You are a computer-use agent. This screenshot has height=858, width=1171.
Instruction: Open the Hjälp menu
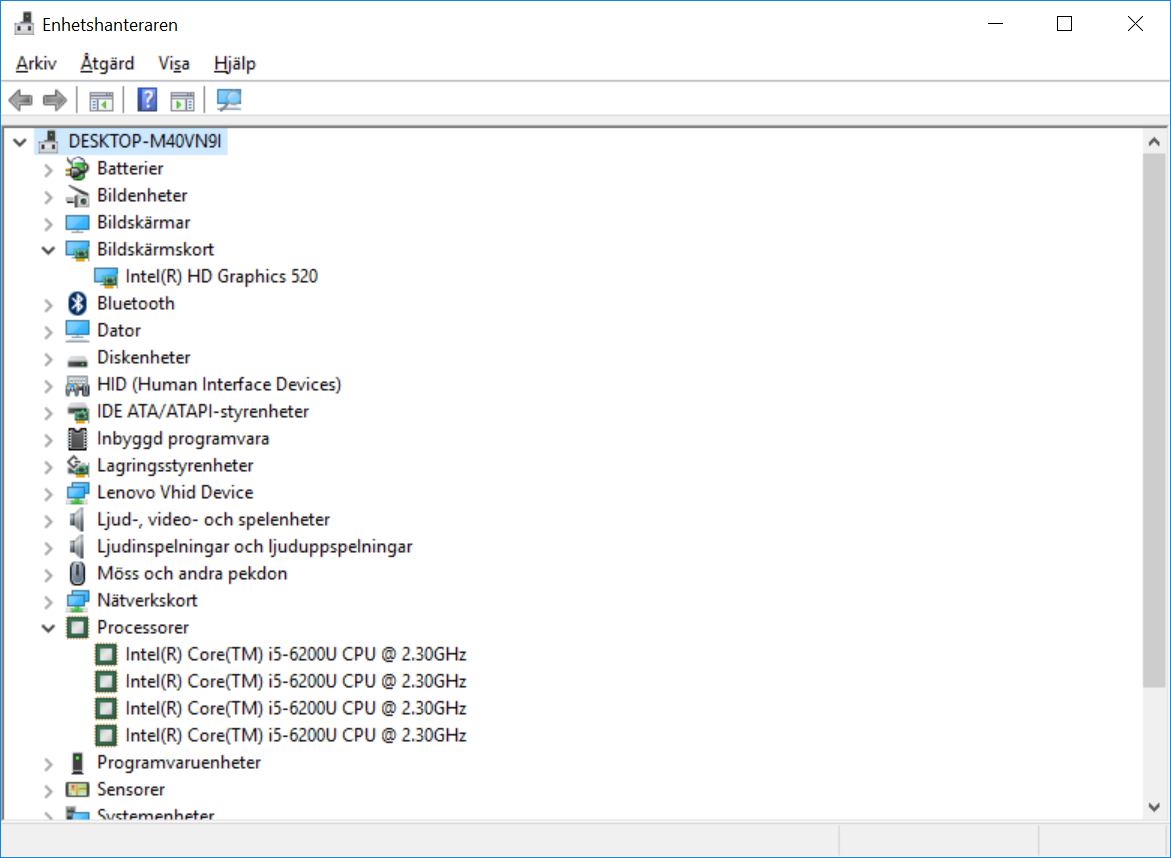click(x=234, y=63)
